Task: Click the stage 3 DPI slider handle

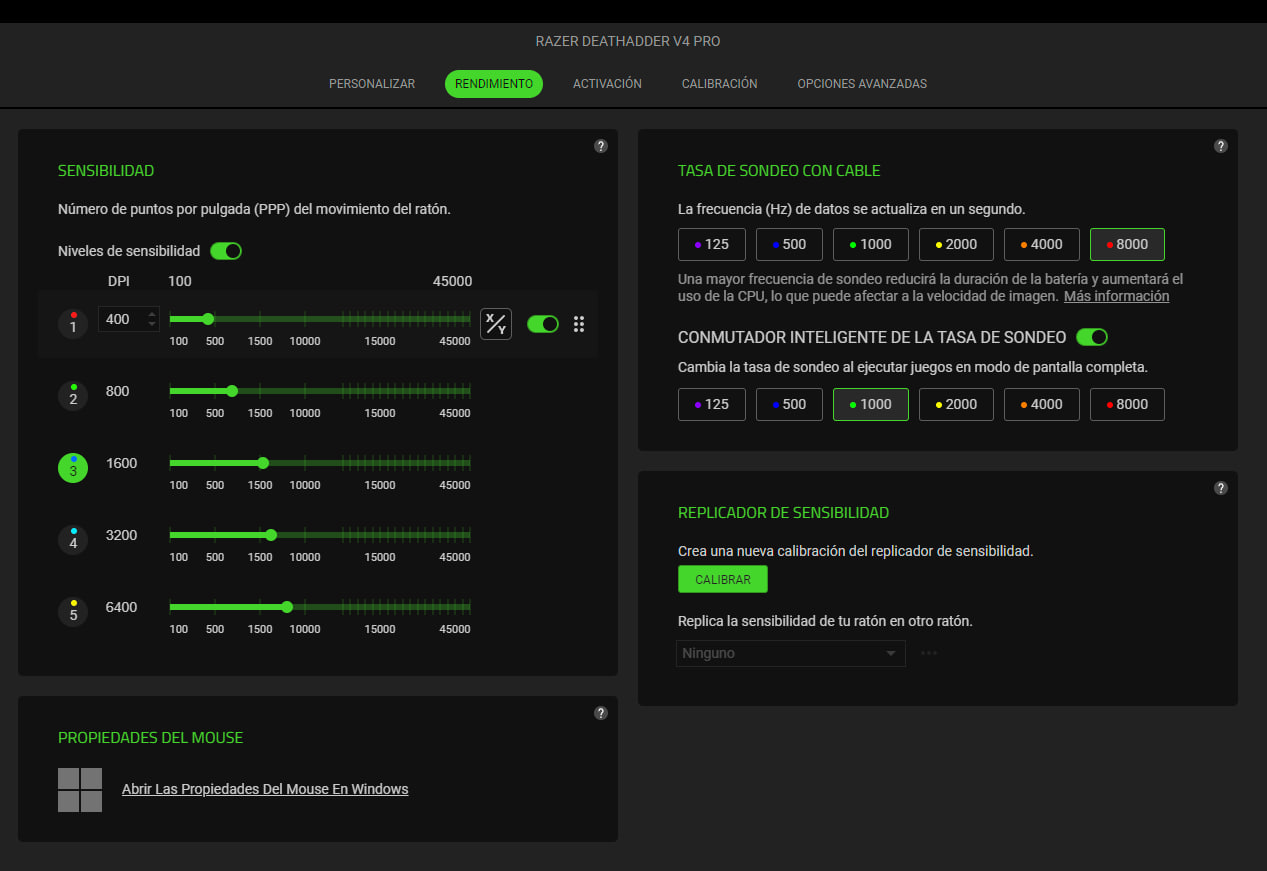Action: coord(263,463)
